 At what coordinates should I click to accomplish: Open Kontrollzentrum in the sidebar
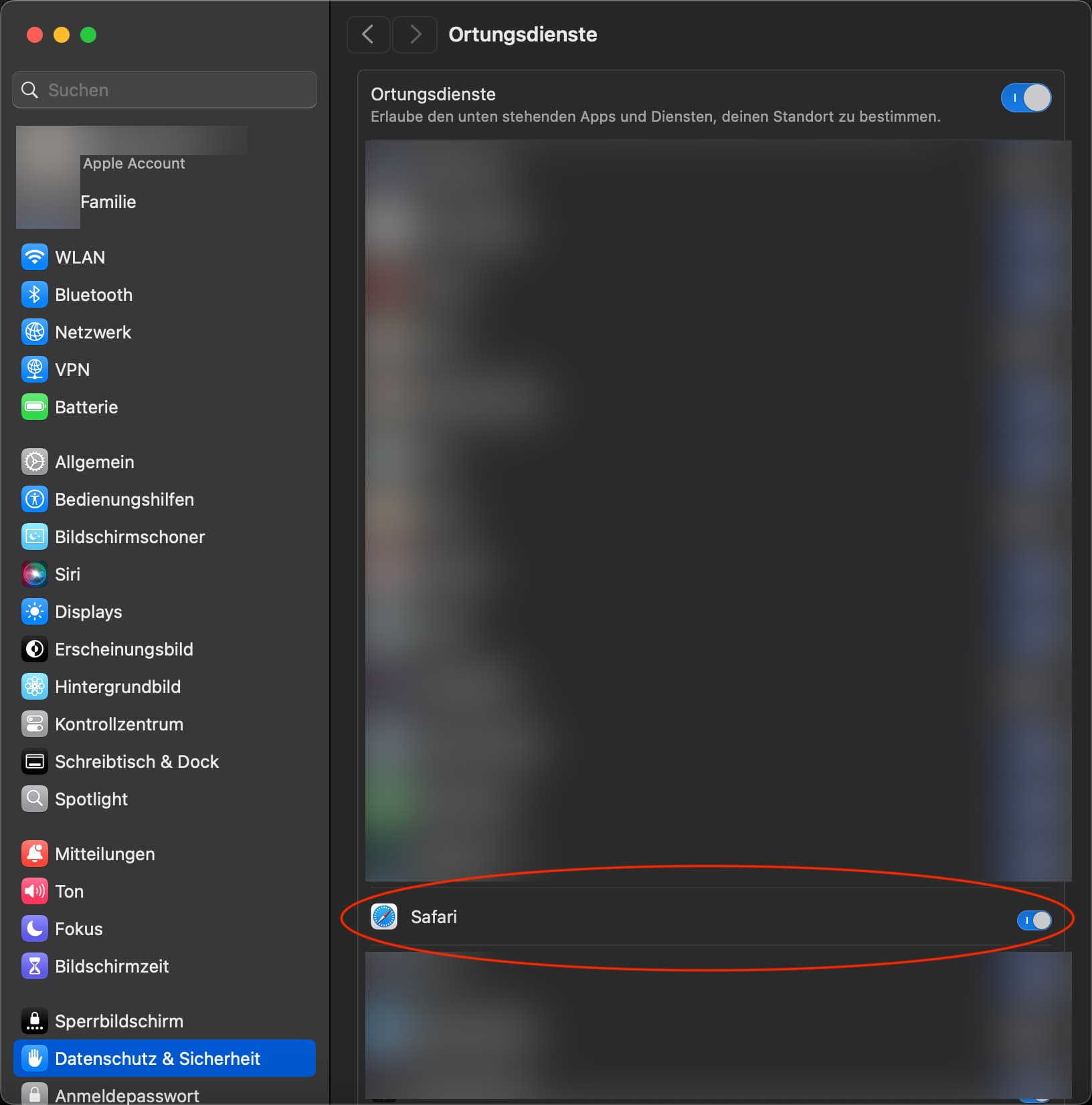118,724
